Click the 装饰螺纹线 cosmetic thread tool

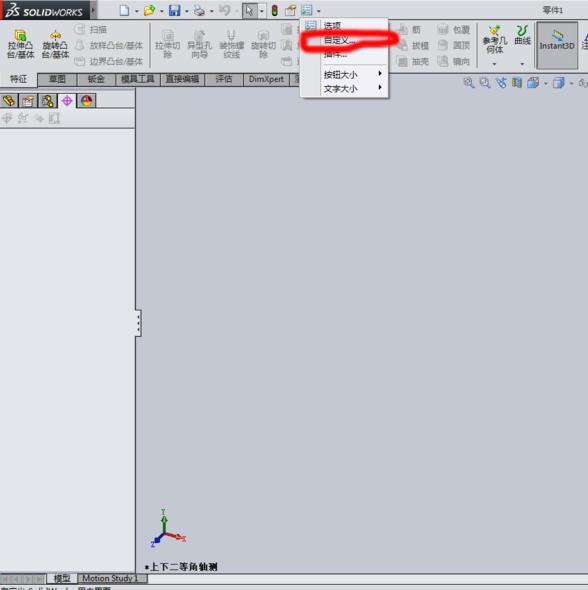232,44
